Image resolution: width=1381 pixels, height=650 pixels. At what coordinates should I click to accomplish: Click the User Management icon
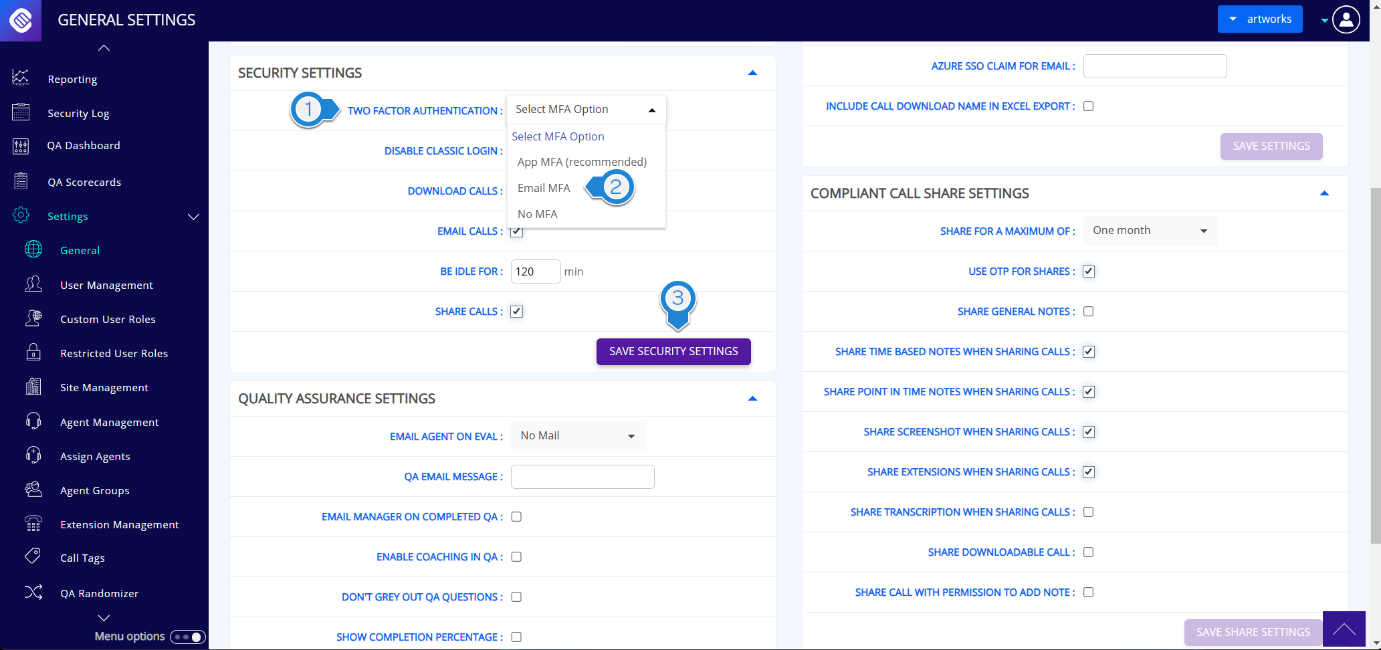click(x=33, y=285)
